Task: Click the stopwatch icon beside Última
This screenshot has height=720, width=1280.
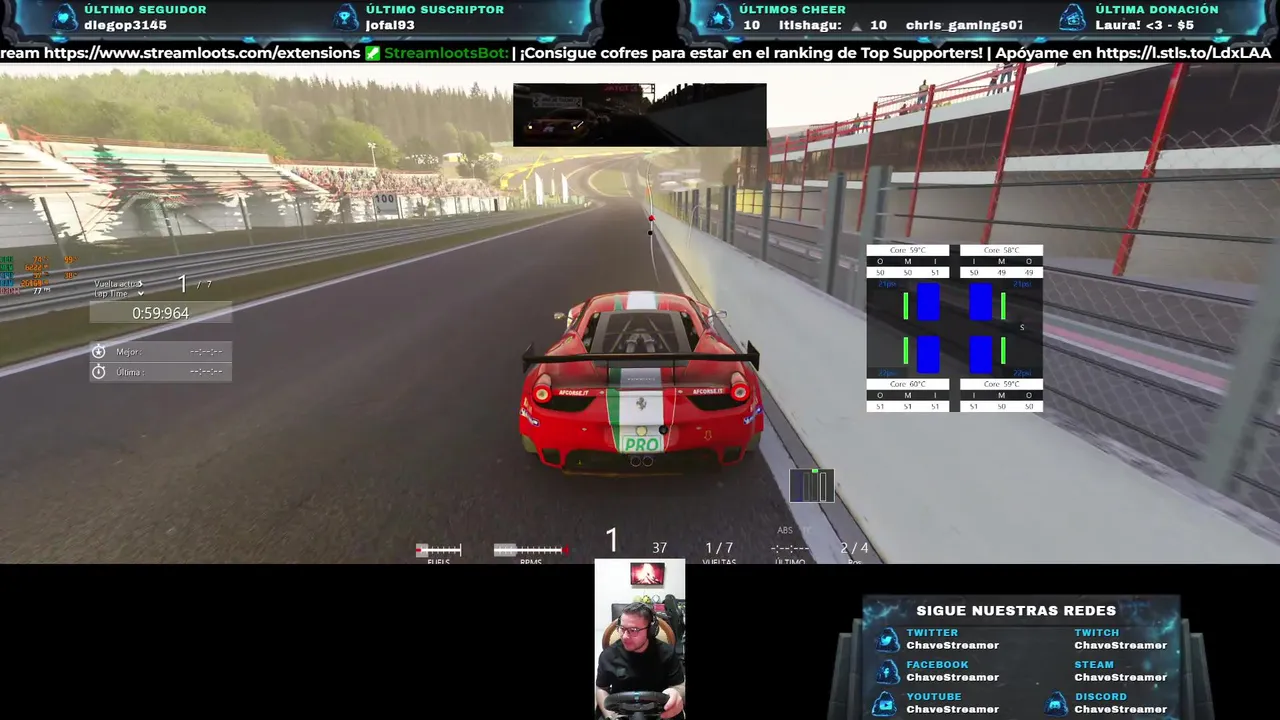Action: click(x=99, y=372)
